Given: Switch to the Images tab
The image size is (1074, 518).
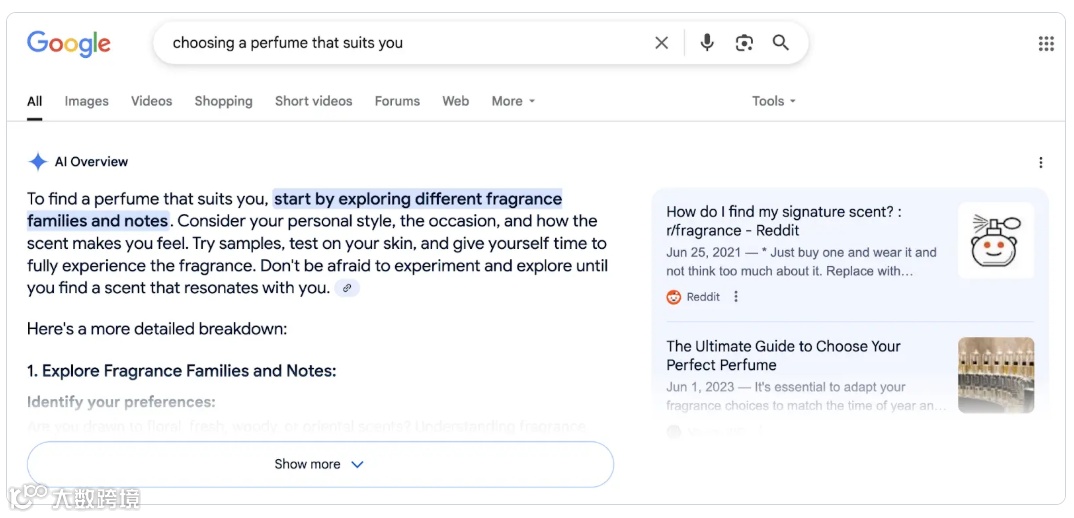Looking at the screenshot, I should click(x=86, y=101).
